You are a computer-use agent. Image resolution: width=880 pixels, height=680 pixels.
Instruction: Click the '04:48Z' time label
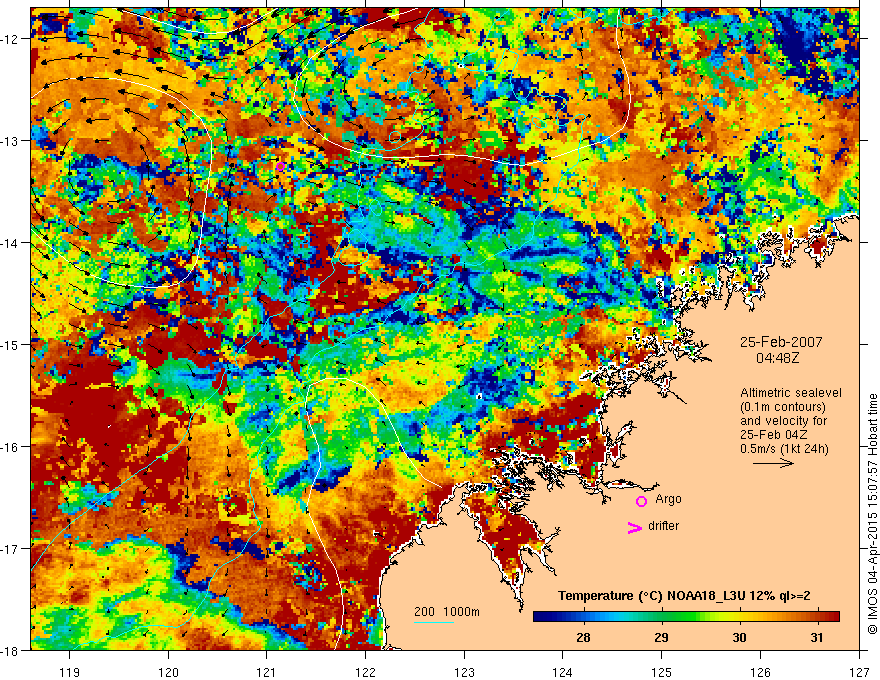(x=777, y=357)
